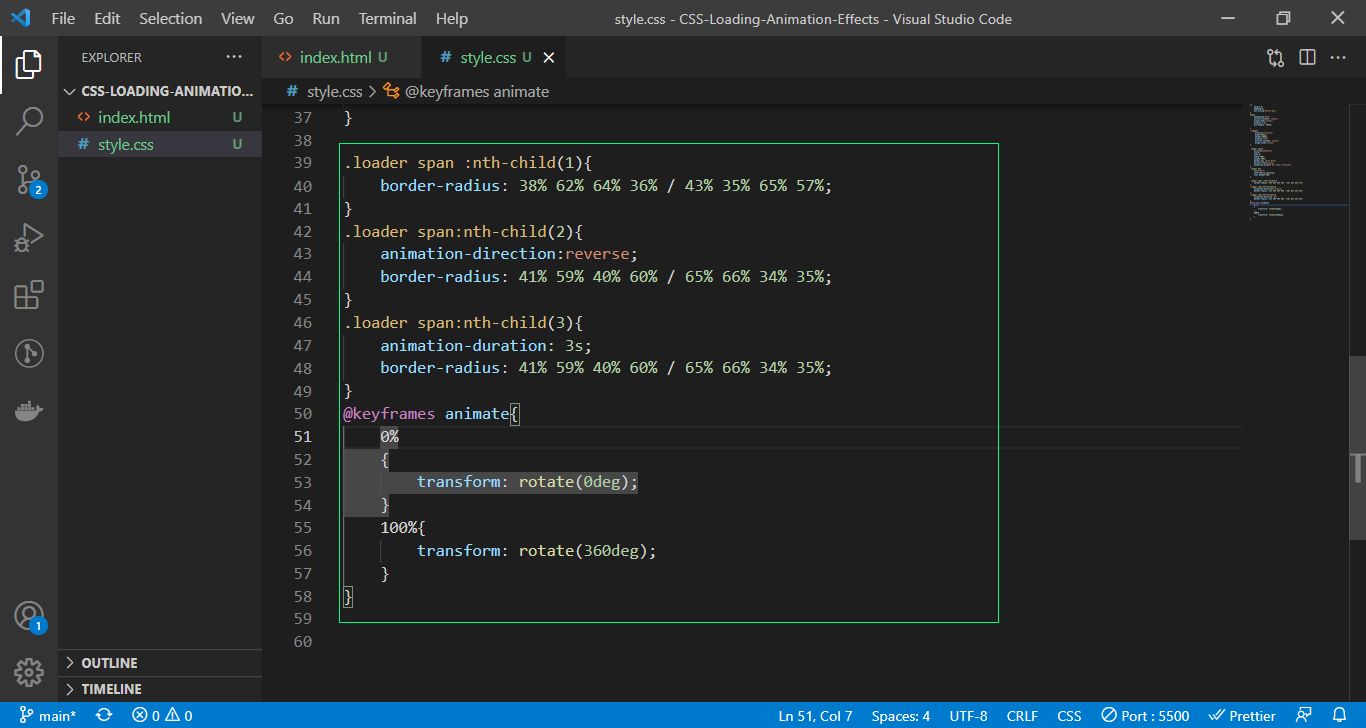Open the Go menu

(x=283, y=18)
